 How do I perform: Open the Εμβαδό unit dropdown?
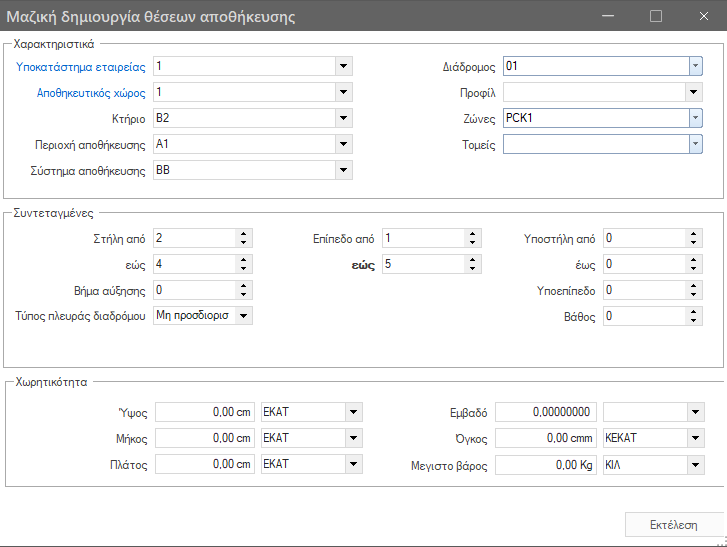point(695,412)
